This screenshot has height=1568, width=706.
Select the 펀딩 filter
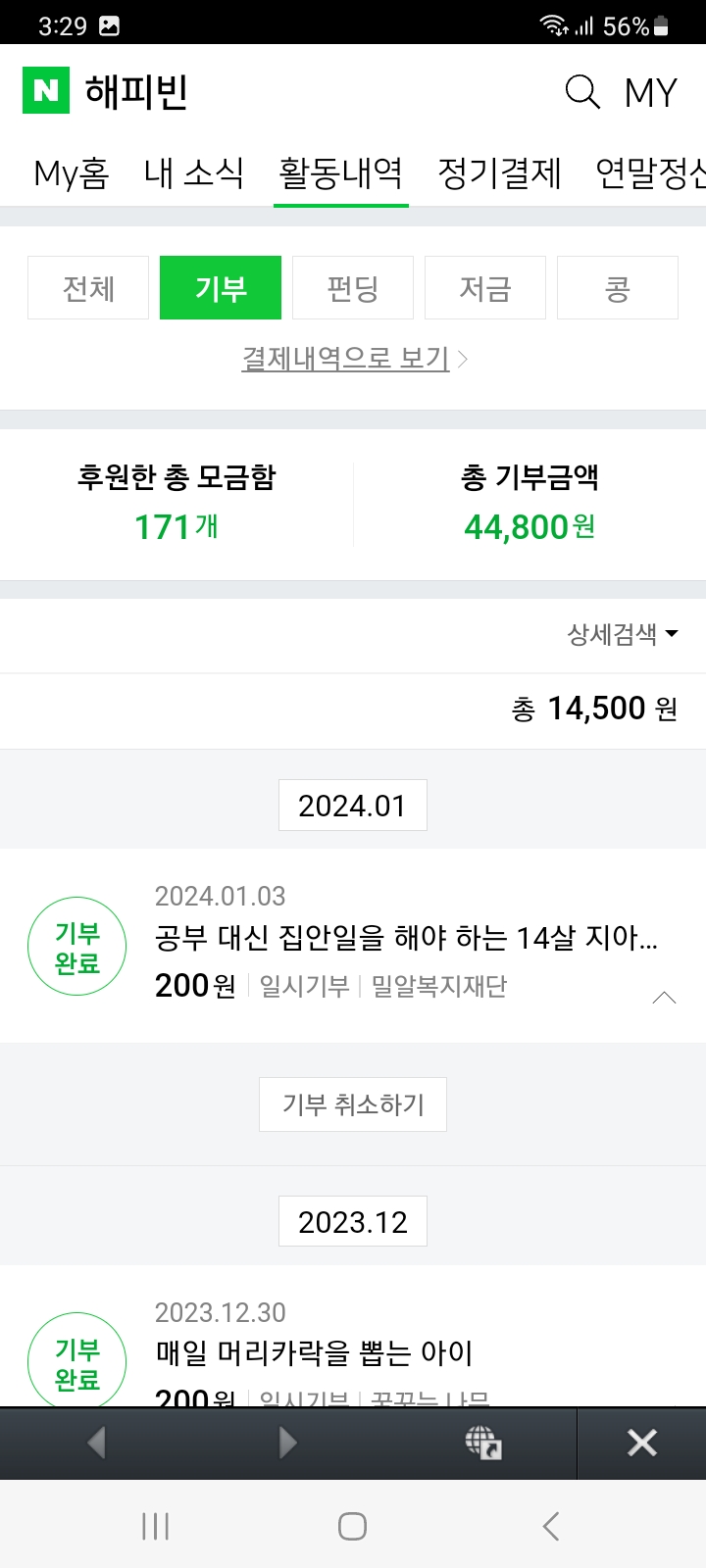(x=353, y=288)
